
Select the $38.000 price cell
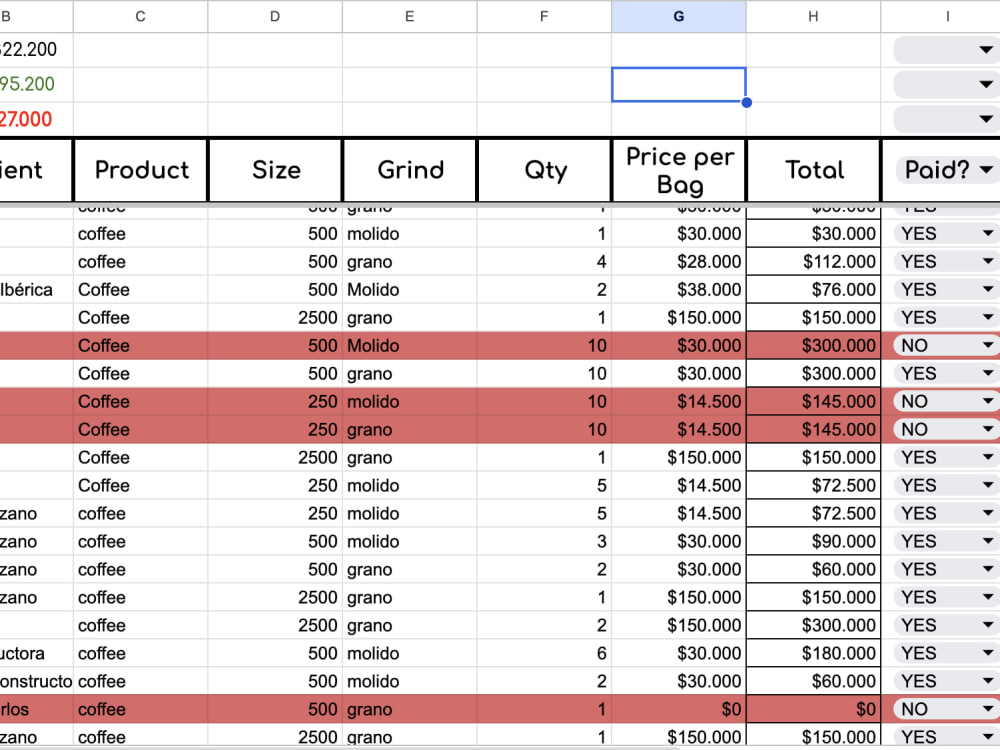point(679,290)
